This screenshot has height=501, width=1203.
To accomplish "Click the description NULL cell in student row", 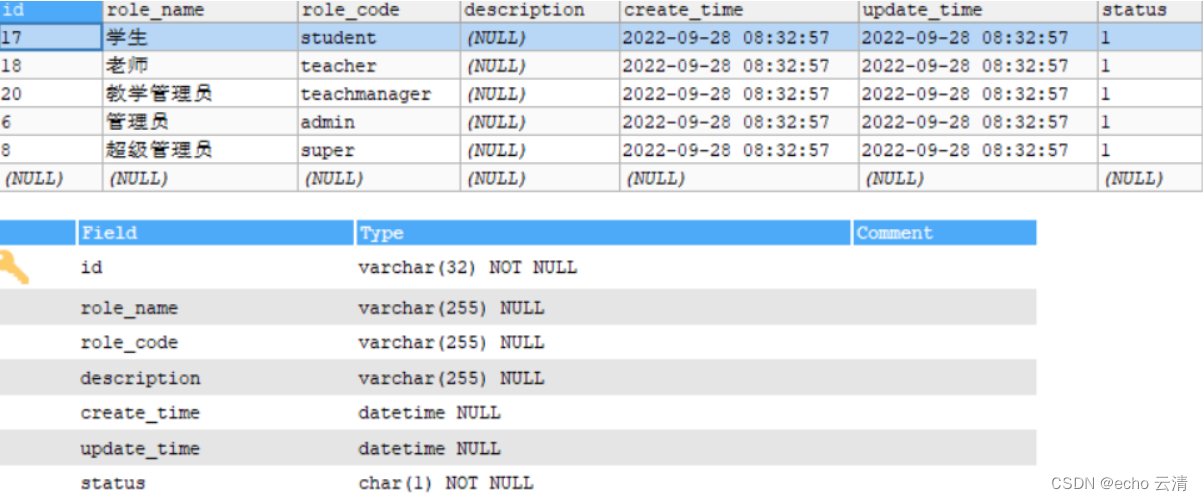I will (540, 38).
